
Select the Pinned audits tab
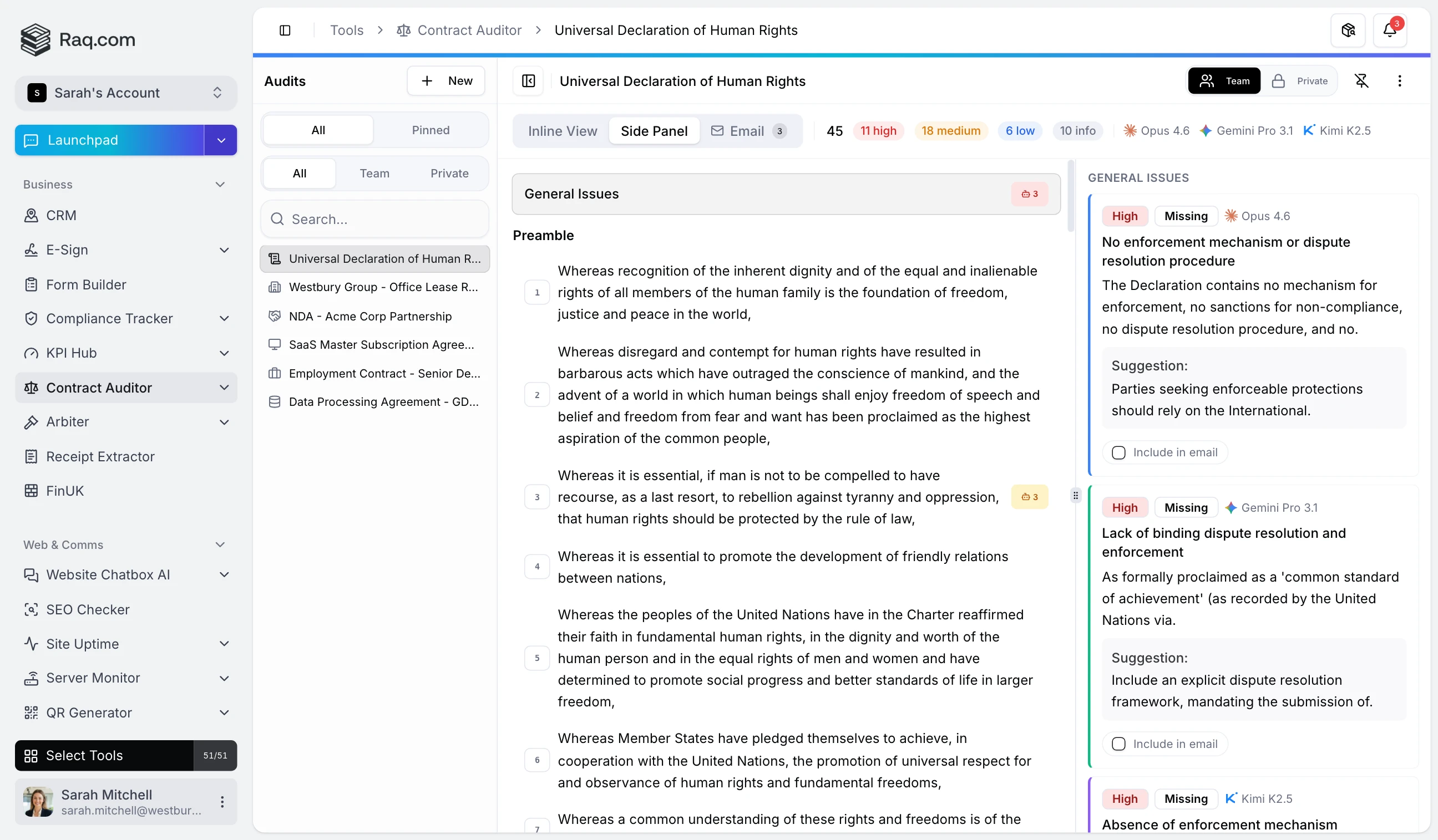click(431, 130)
